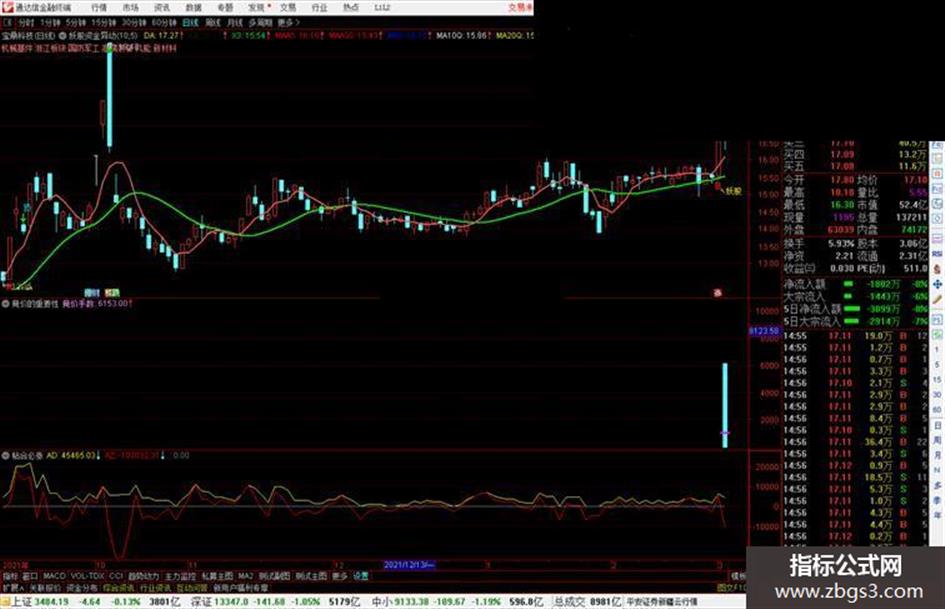The width and height of the screenshot is (945, 609).
Task: Open the L1L2 menu item
Action: coord(382,7)
